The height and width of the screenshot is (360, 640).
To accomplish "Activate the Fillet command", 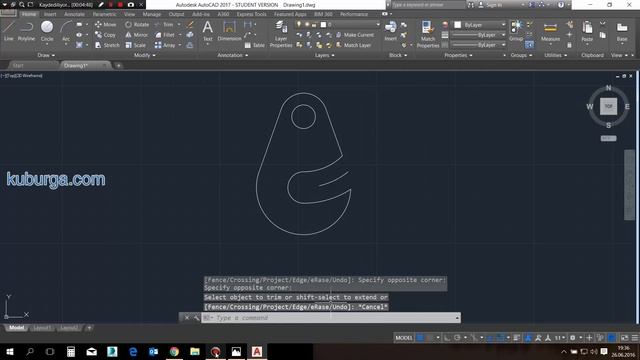I will pyautogui.click(x=165, y=35).
